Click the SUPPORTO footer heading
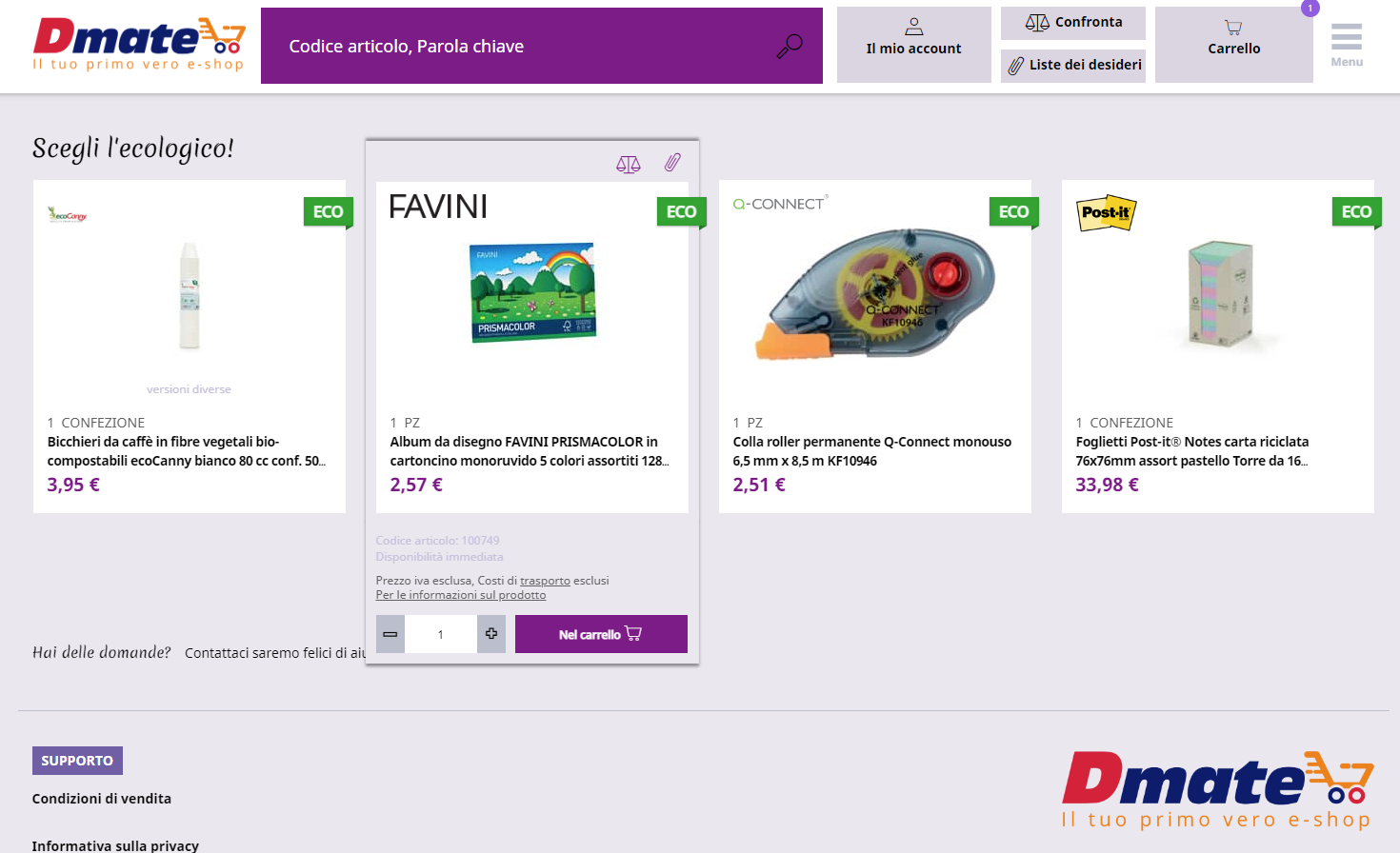This screenshot has width=1400, height=853. point(77,761)
